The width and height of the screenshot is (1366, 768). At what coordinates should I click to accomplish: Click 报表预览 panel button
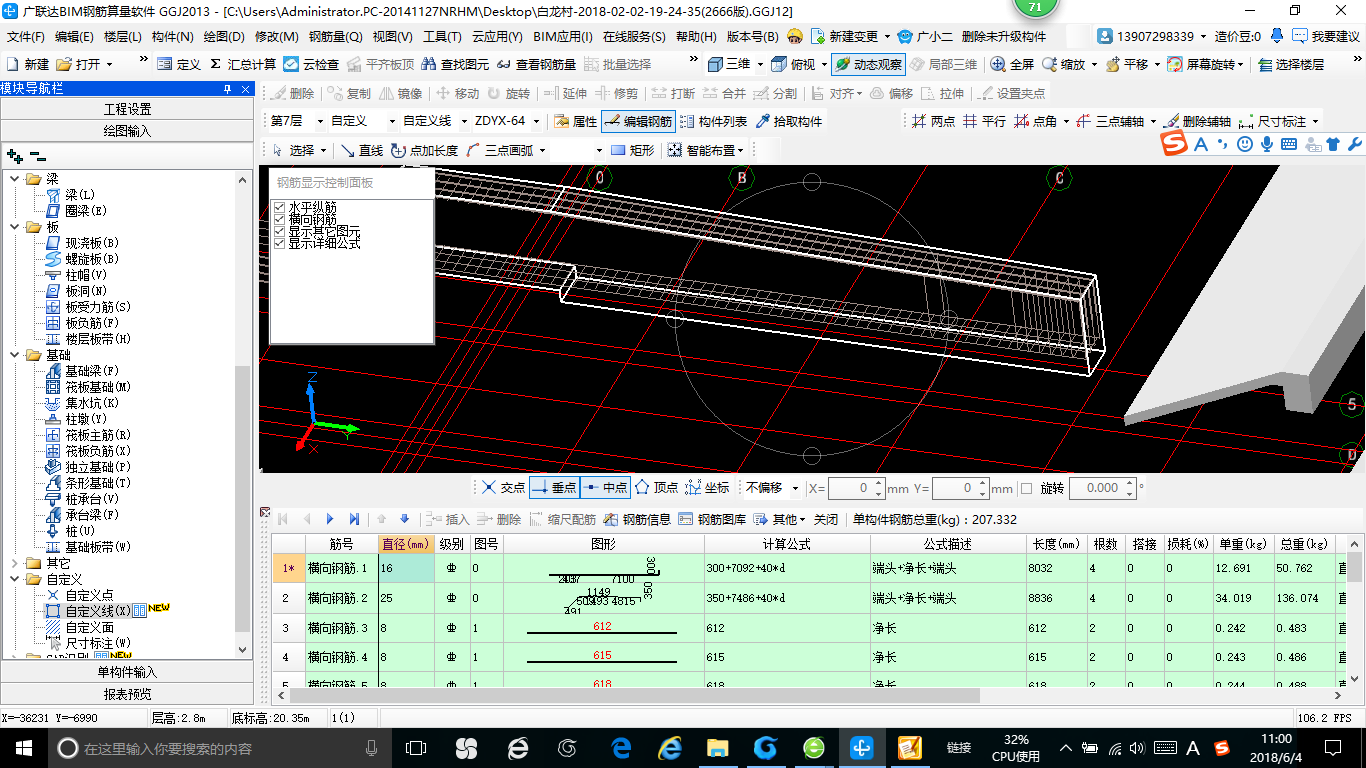(x=127, y=694)
